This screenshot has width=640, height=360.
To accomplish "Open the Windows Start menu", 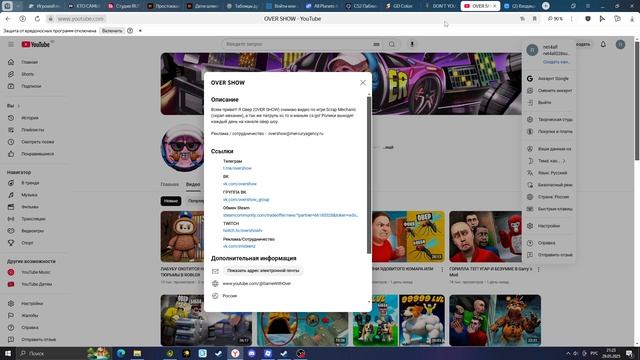I will coord(8,353).
